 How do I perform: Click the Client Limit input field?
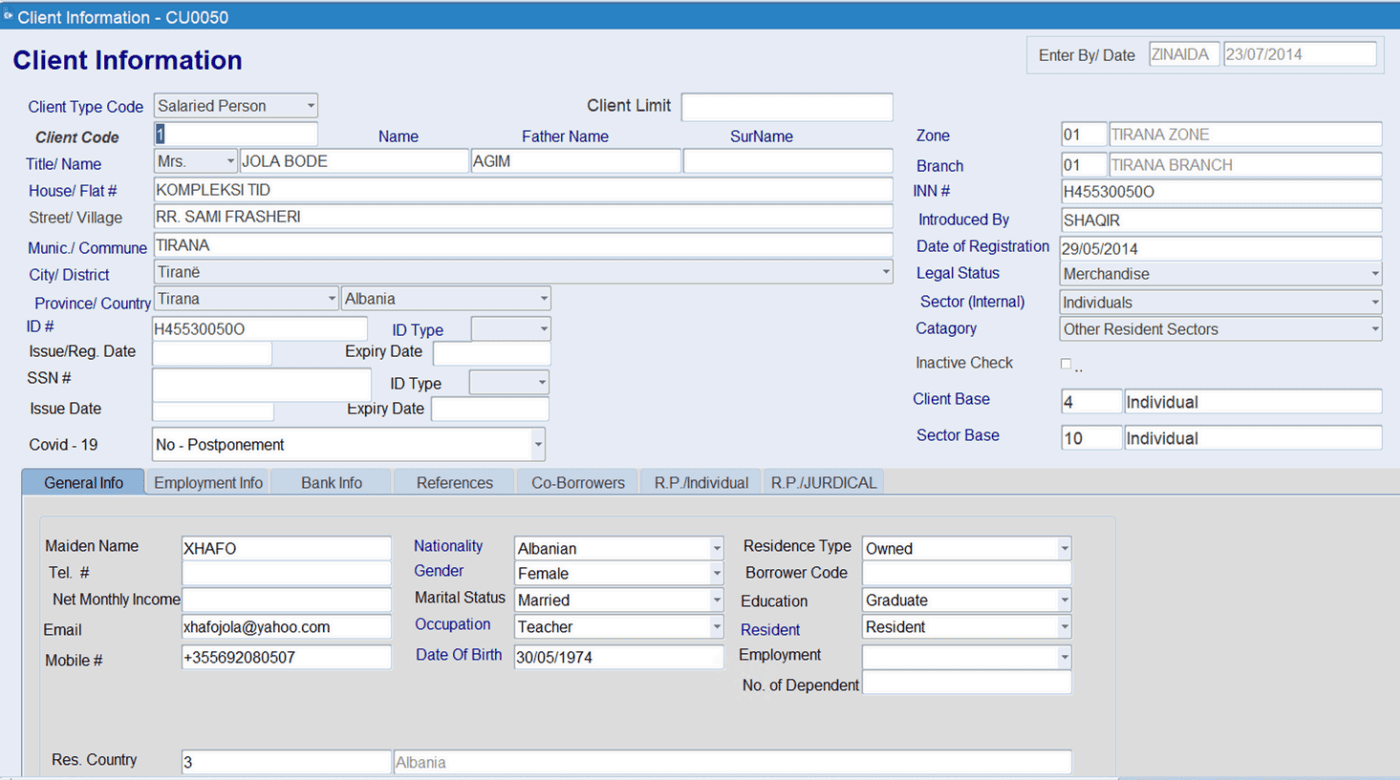click(786, 107)
